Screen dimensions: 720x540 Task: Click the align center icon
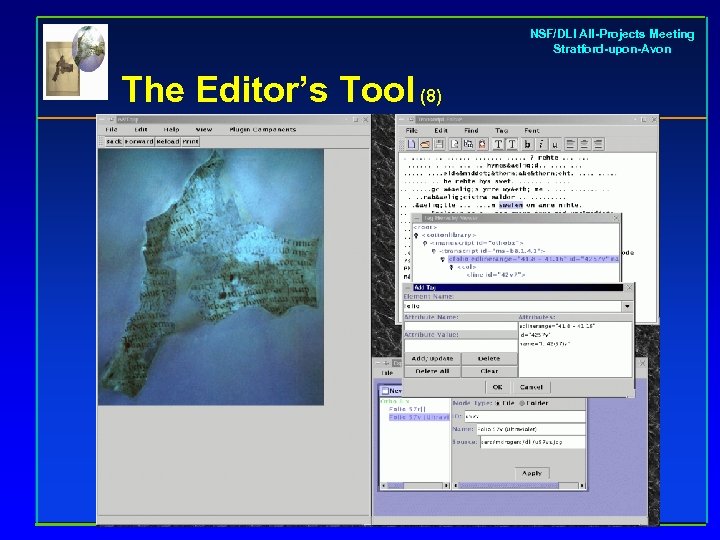584,145
